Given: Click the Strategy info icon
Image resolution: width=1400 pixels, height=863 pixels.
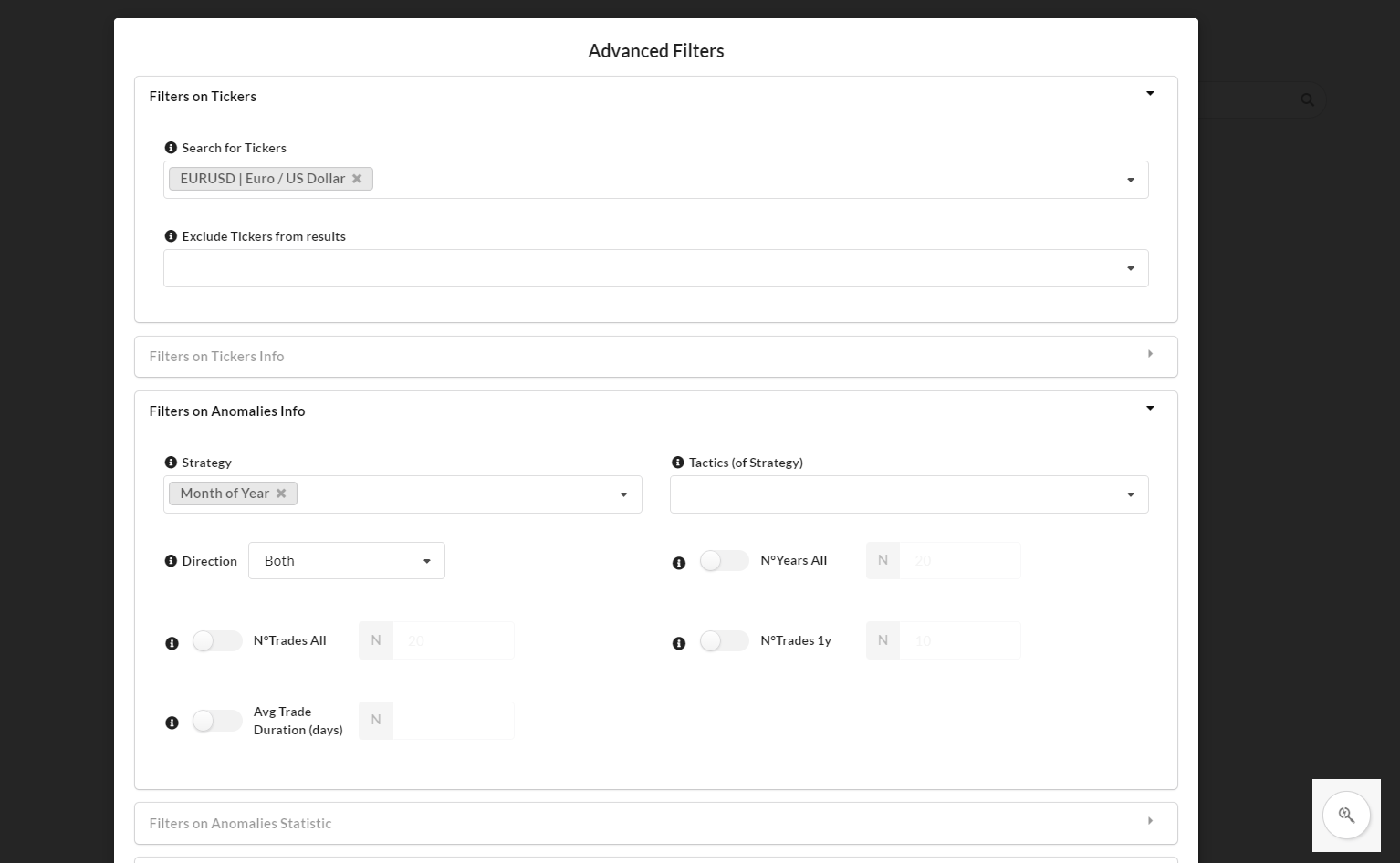Looking at the screenshot, I should (x=171, y=463).
